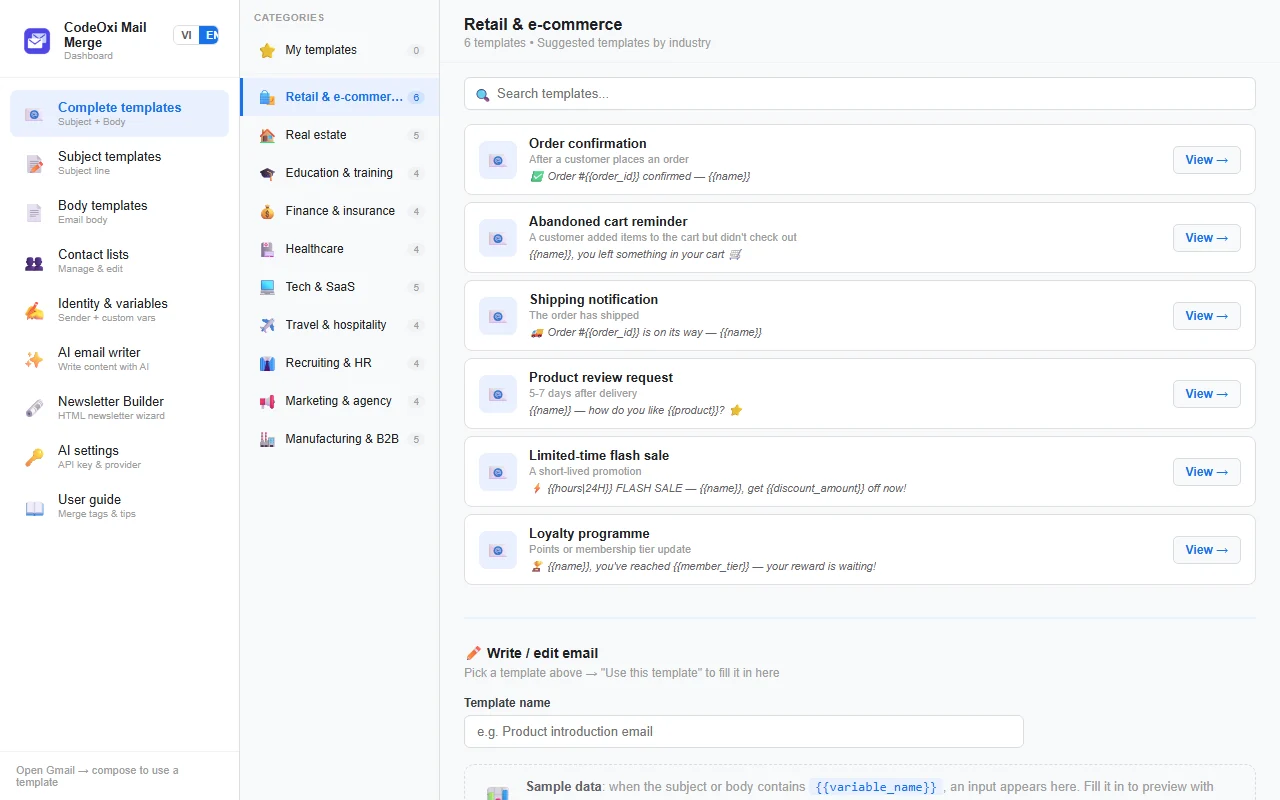1280x800 pixels.
Task: View the Abandoned cart reminder template
Action: pos(1206,238)
